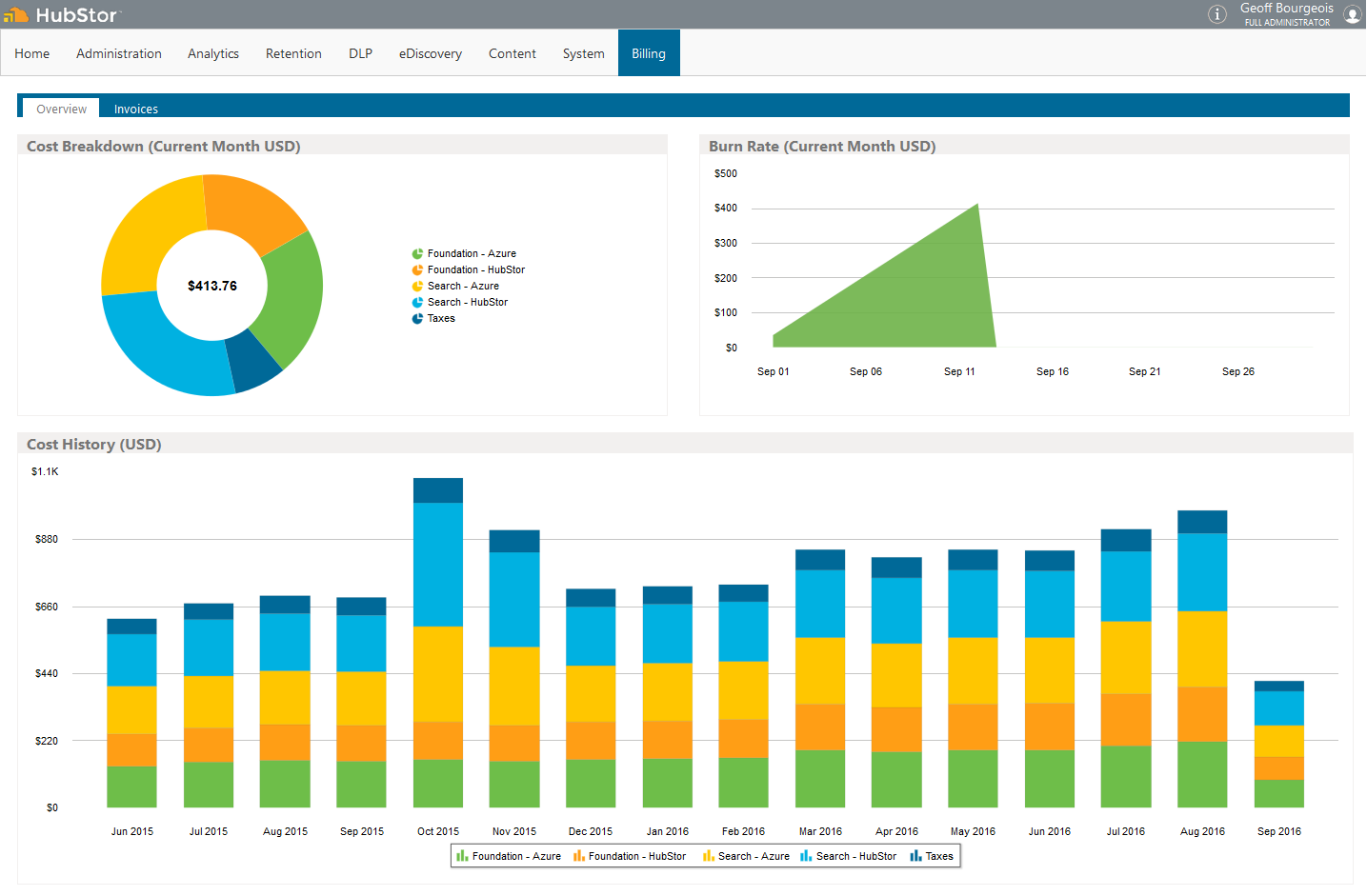Image resolution: width=1367 pixels, height=896 pixels.
Task: Go to the Home page
Action: (x=32, y=54)
